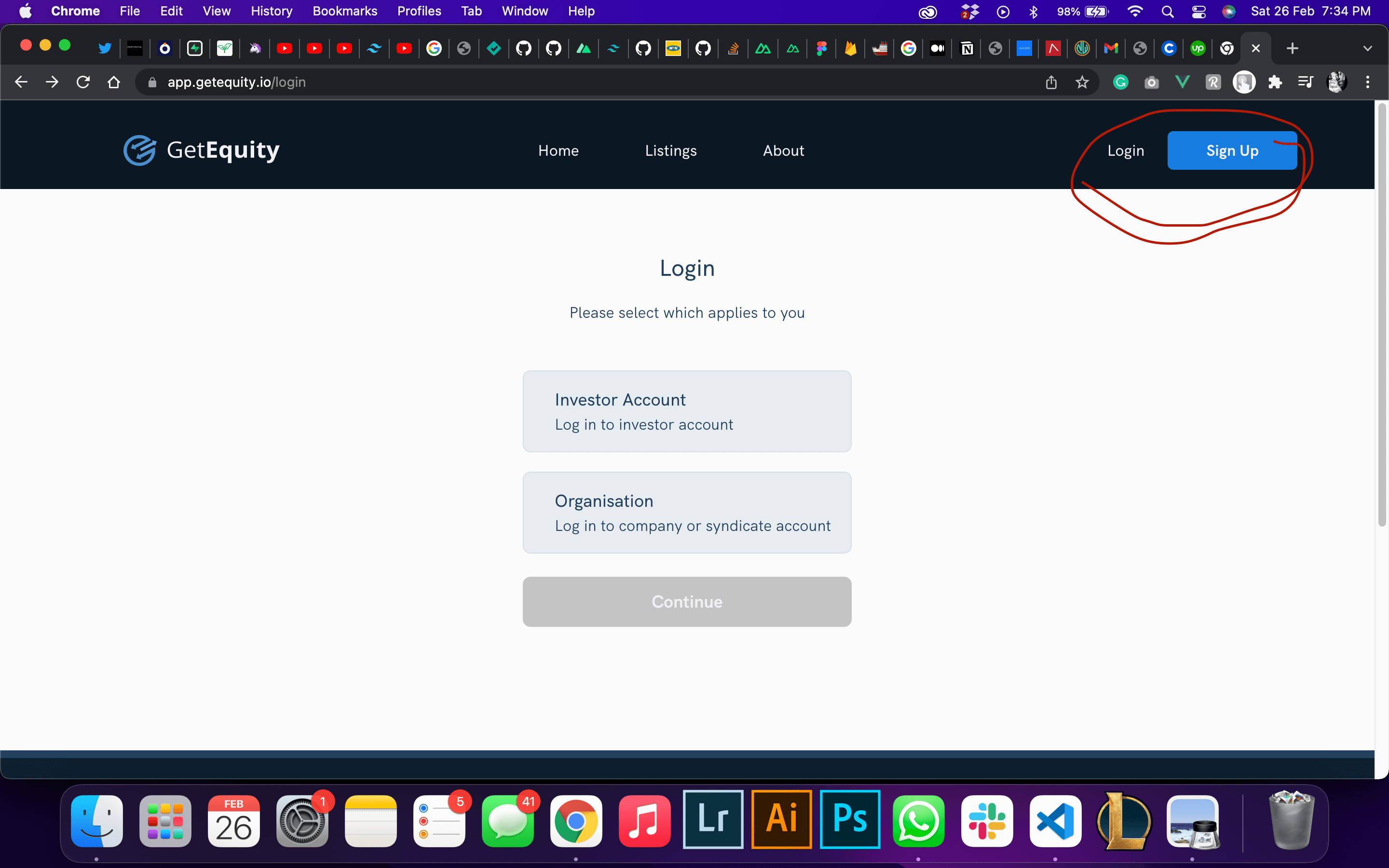This screenshot has width=1389, height=868.
Task: Click the page vertical scrollbar
Action: point(1382,314)
